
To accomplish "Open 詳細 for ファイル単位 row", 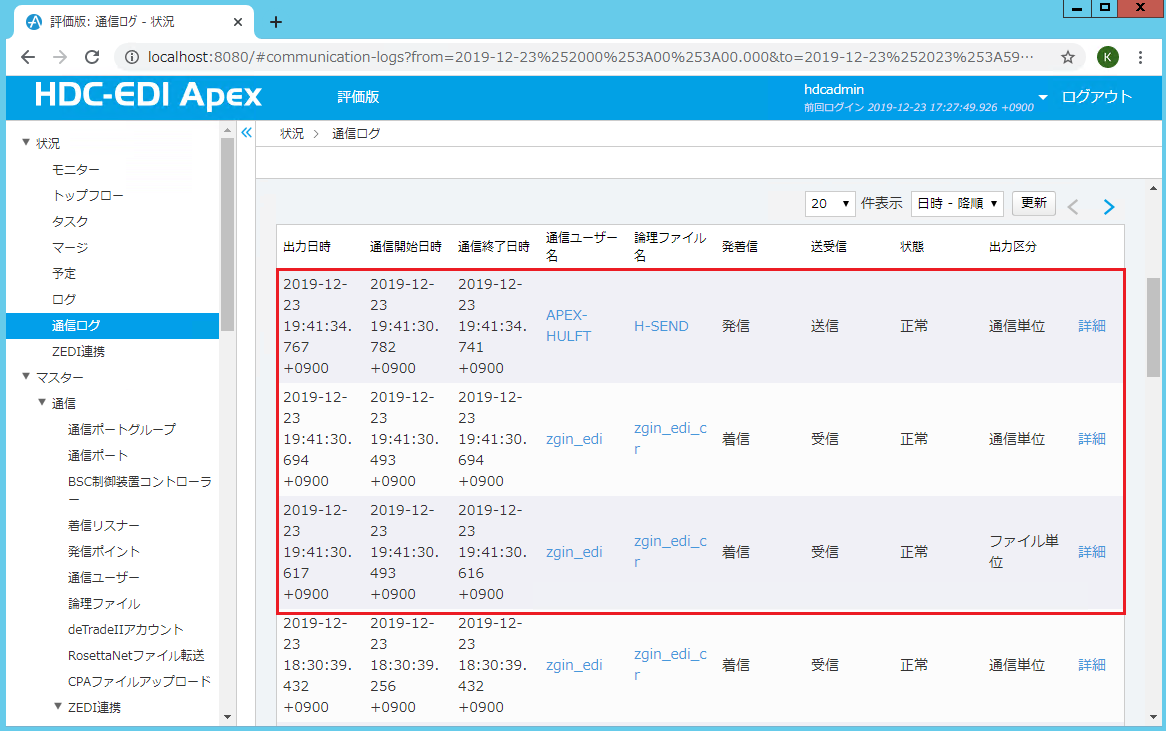I will (x=1092, y=552).
